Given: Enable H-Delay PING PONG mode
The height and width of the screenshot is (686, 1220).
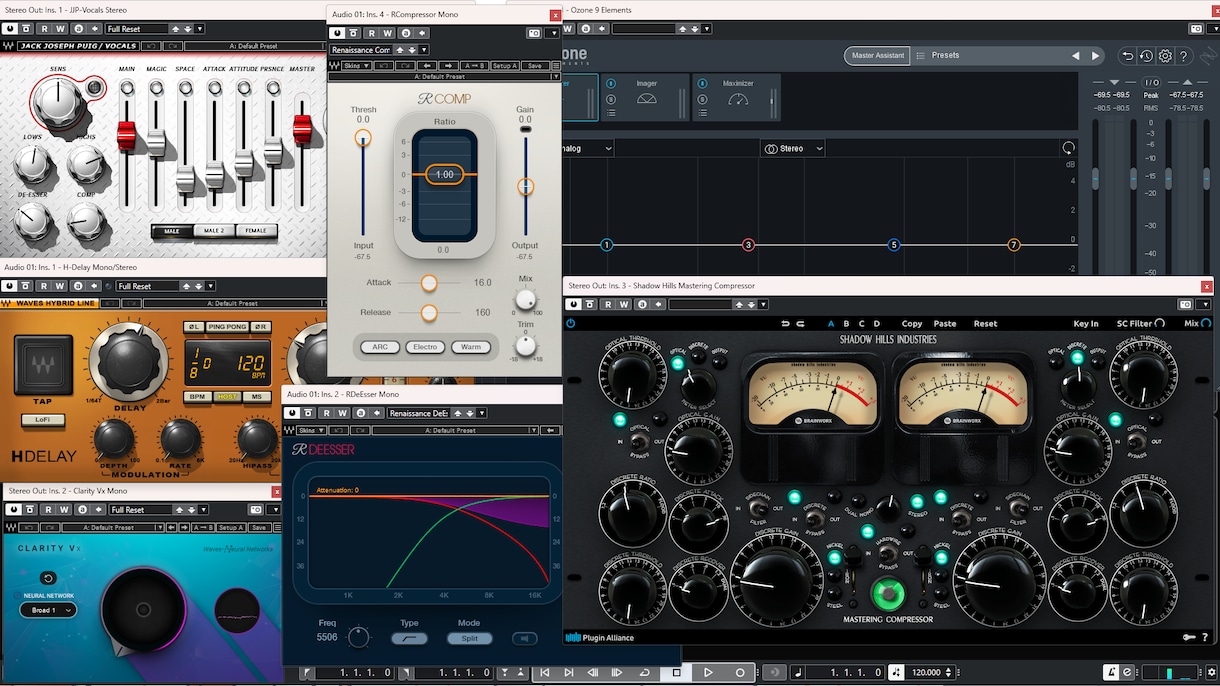Looking at the screenshot, I should (227, 327).
